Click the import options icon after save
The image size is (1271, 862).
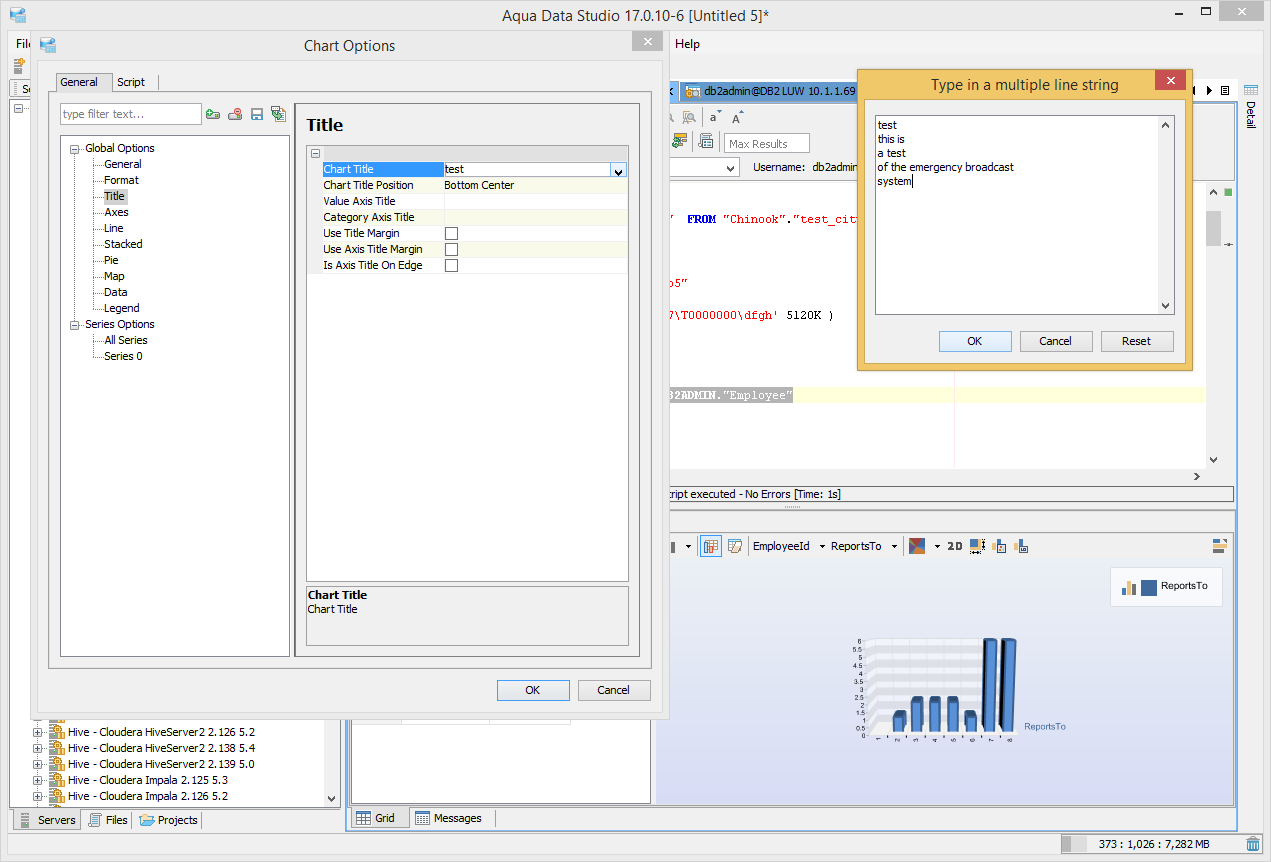(279, 114)
